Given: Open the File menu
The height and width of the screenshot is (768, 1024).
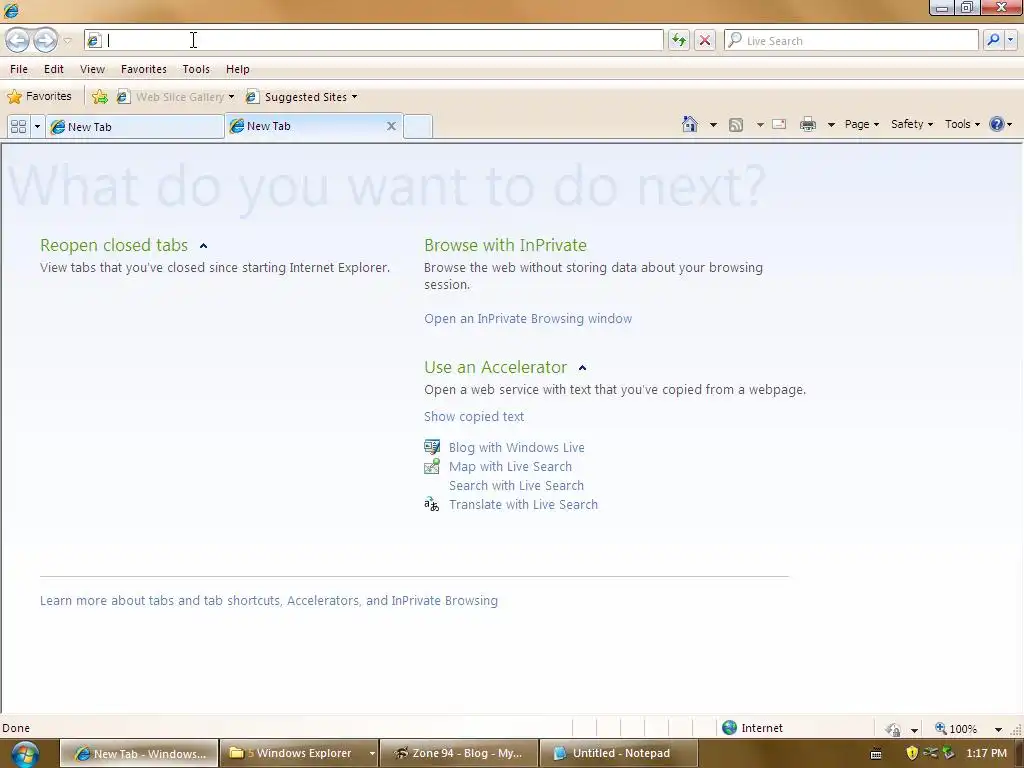Looking at the screenshot, I should pyautogui.click(x=19, y=69).
